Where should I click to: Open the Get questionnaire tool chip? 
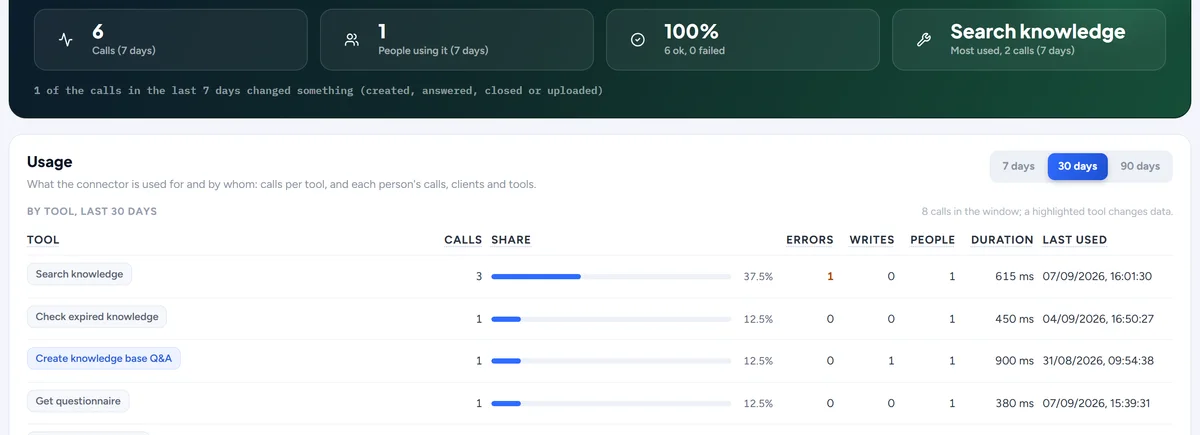coord(78,401)
